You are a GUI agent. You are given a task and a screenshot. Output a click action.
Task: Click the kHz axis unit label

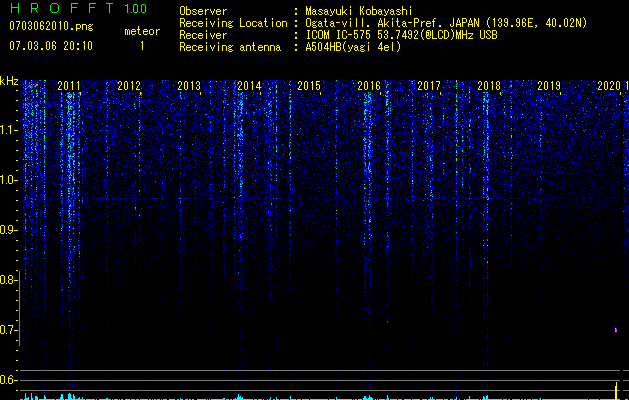coord(9,81)
